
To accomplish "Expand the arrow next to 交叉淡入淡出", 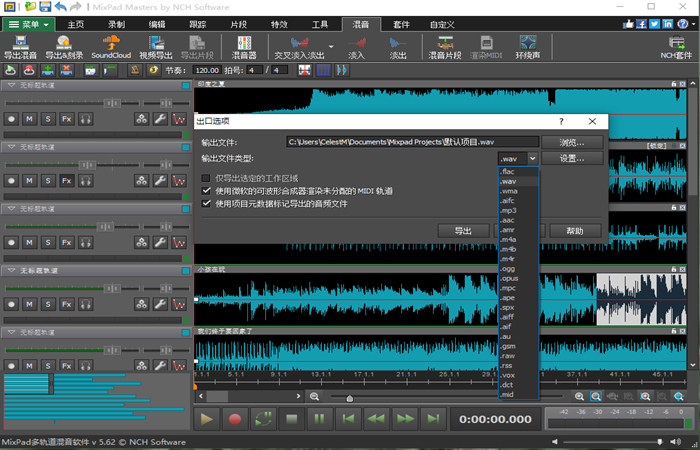I will tap(331, 46).
